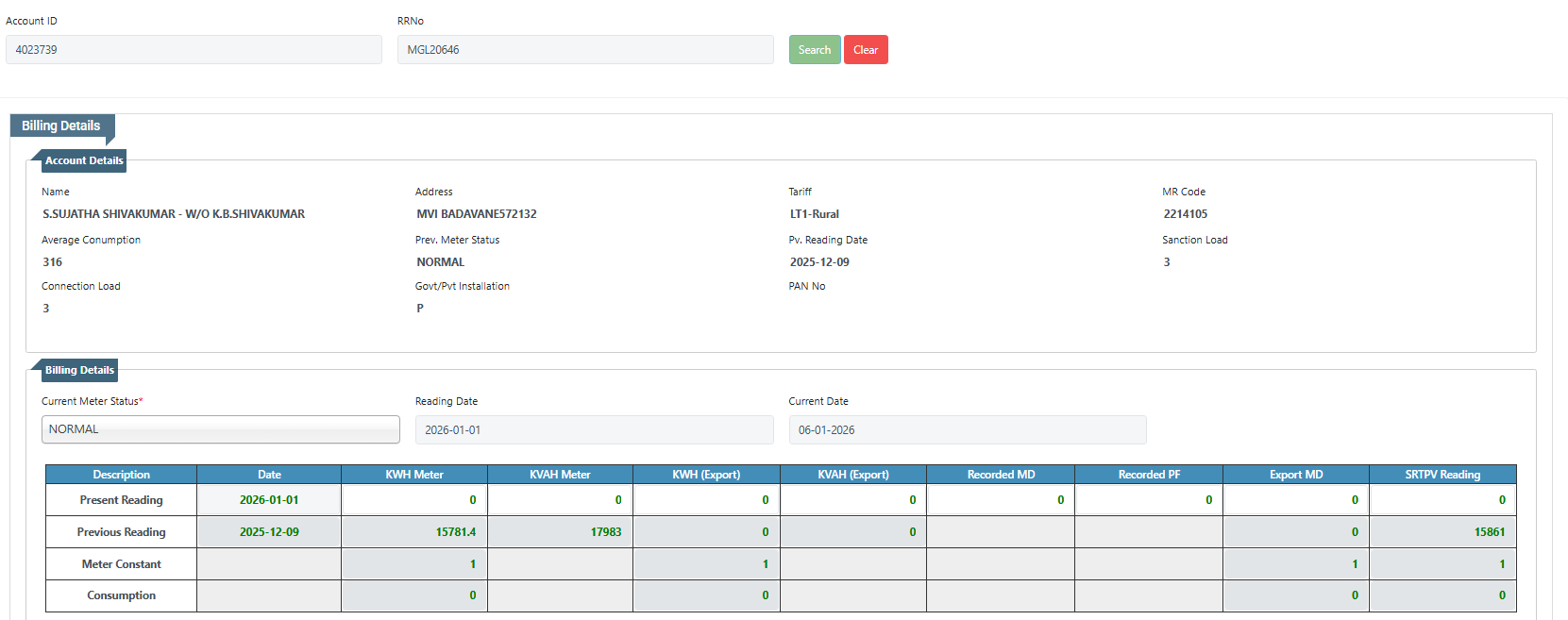1568x620 pixels.
Task: Select Present Reading Recorded PF cell
Action: tap(1149, 500)
